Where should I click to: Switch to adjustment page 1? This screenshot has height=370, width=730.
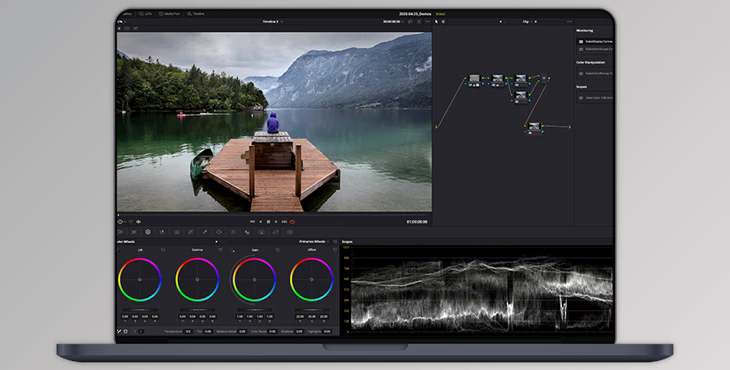pos(135,331)
